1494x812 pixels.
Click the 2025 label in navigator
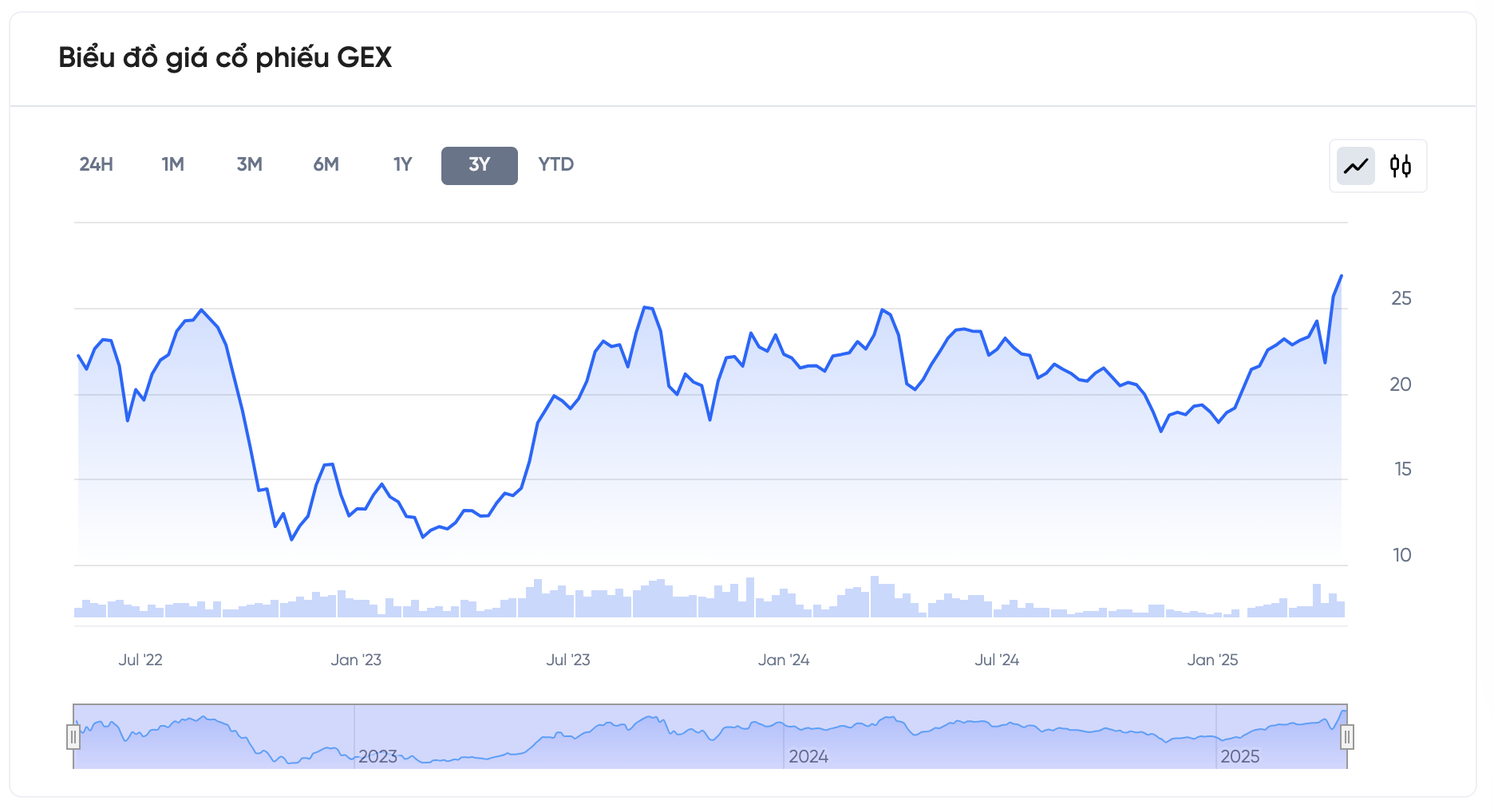1239,756
